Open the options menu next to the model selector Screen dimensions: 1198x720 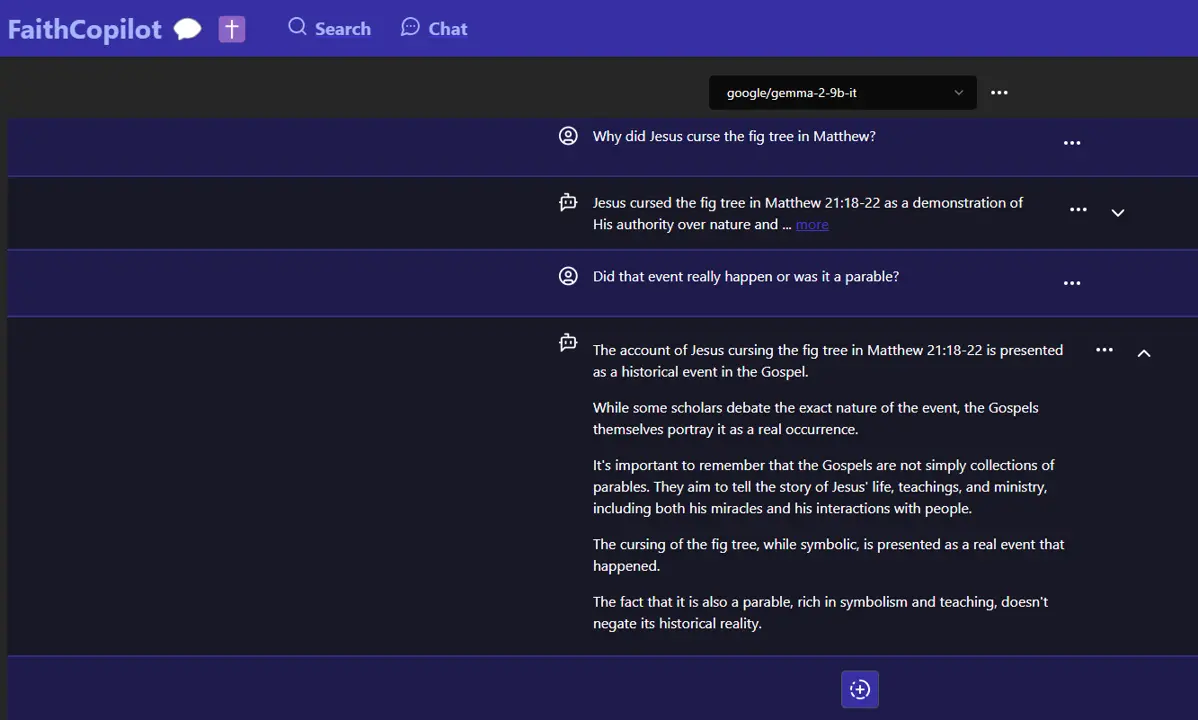(999, 92)
